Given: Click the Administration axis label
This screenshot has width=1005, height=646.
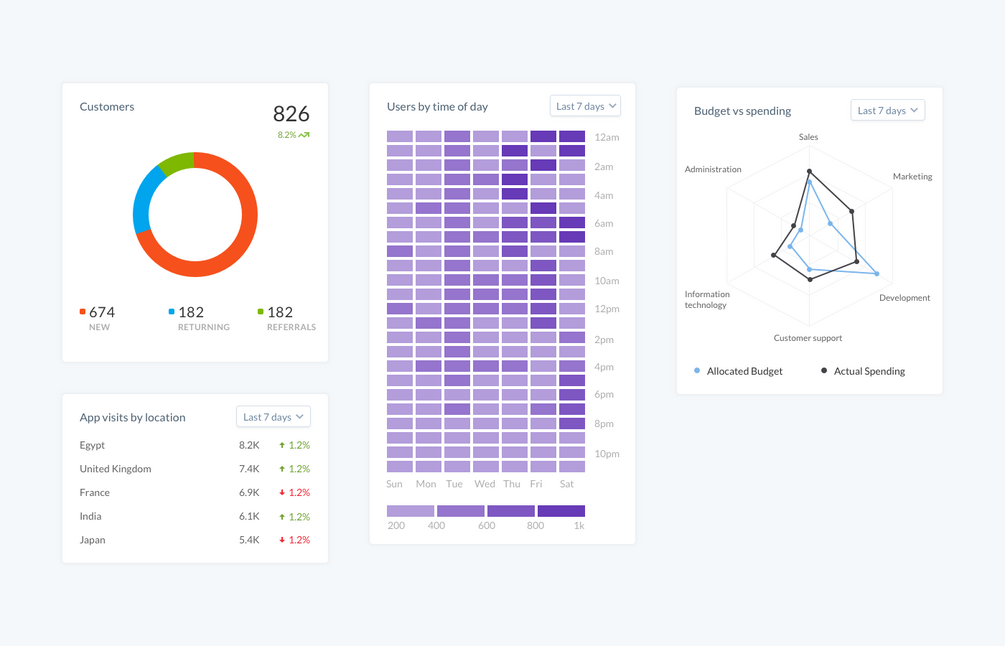Looking at the screenshot, I should point(713,170).
